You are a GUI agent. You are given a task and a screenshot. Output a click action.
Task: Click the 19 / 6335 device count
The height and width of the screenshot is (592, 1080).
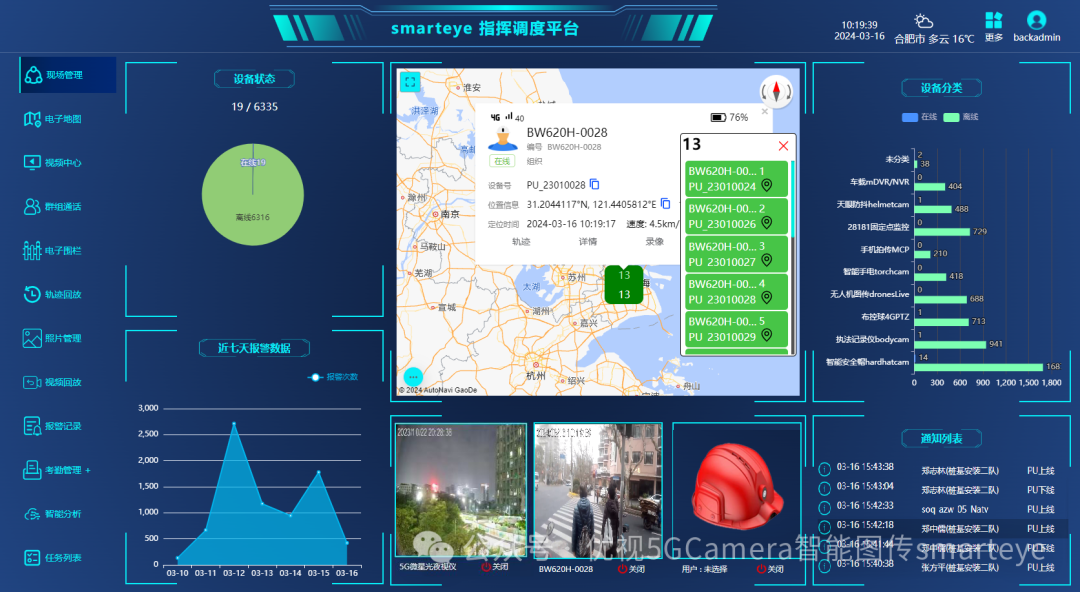254,107
